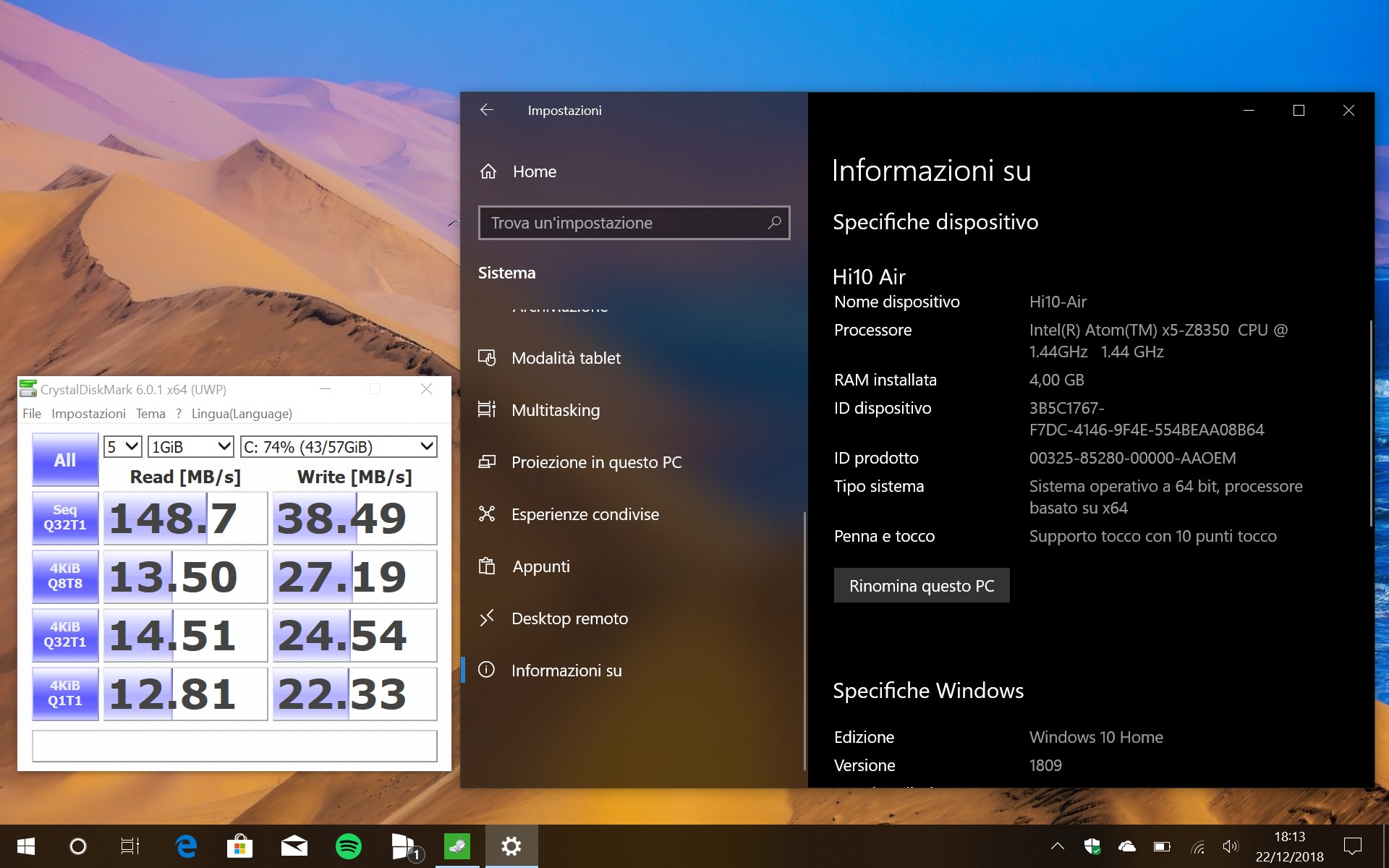The image size is (1389, 868).
Task: Open Mail app from taskbar
Action: (x=294, y=846)
